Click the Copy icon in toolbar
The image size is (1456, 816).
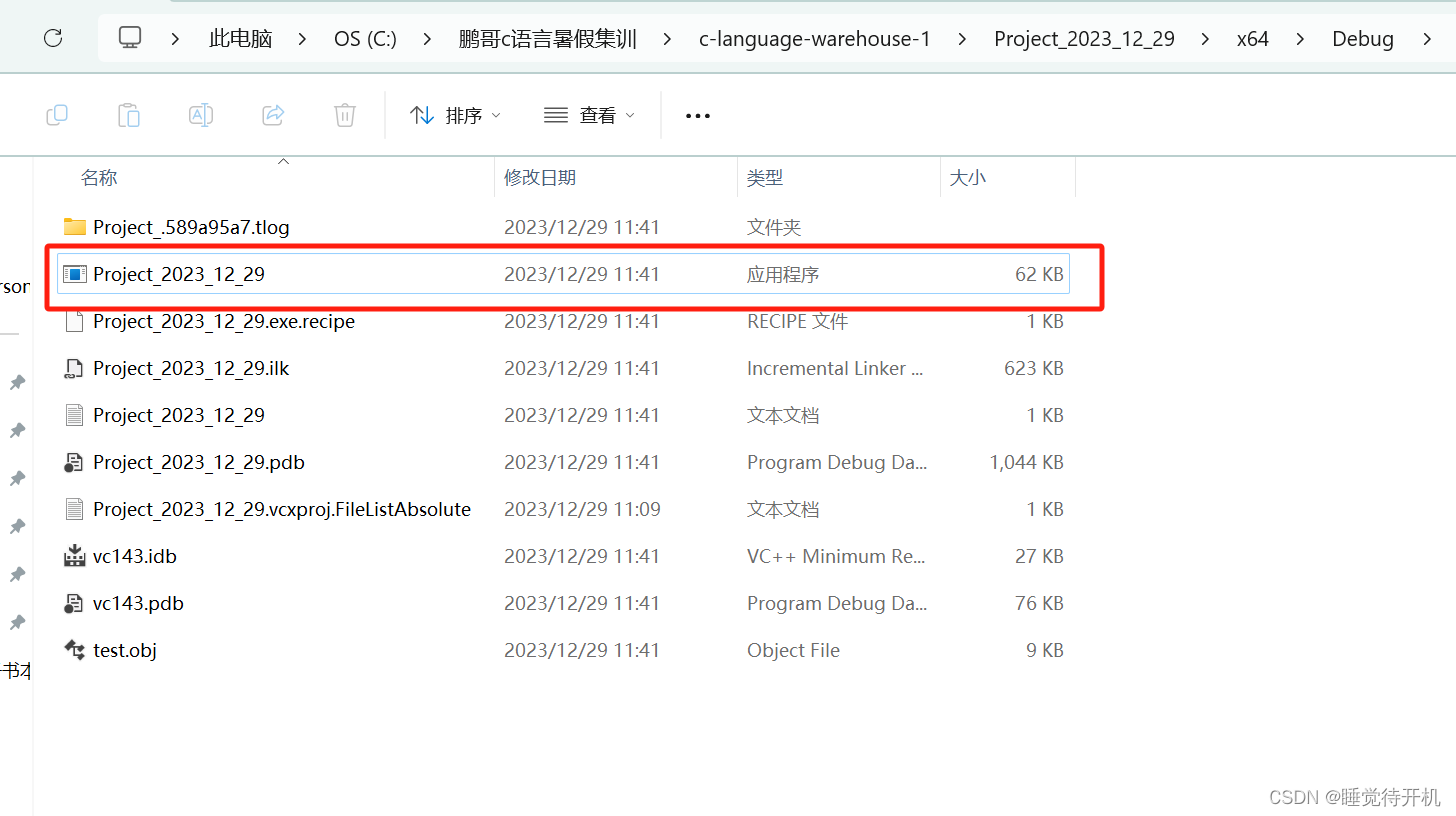pyautogui.click(x=57, y=115)
